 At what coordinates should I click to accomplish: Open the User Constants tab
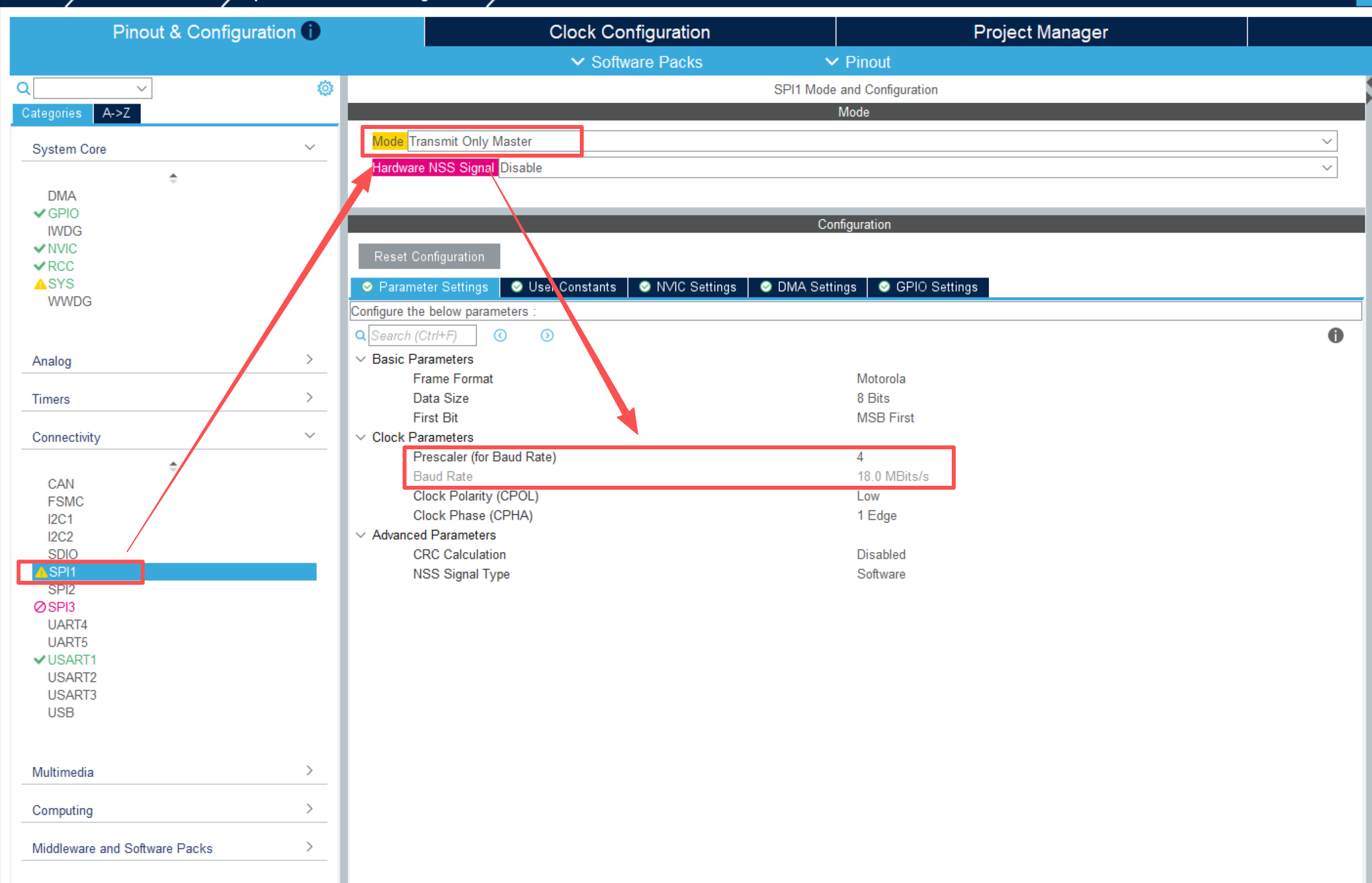click(x=564, y=287)
